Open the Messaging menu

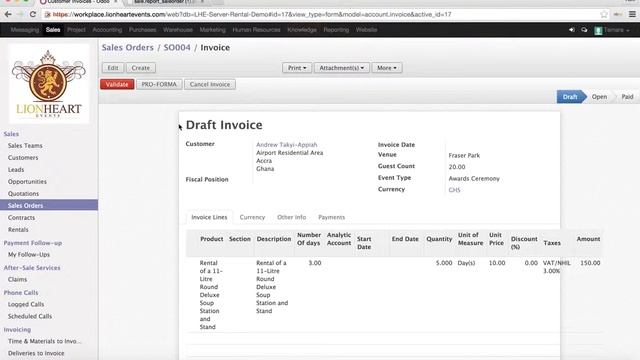click(25, 30)
